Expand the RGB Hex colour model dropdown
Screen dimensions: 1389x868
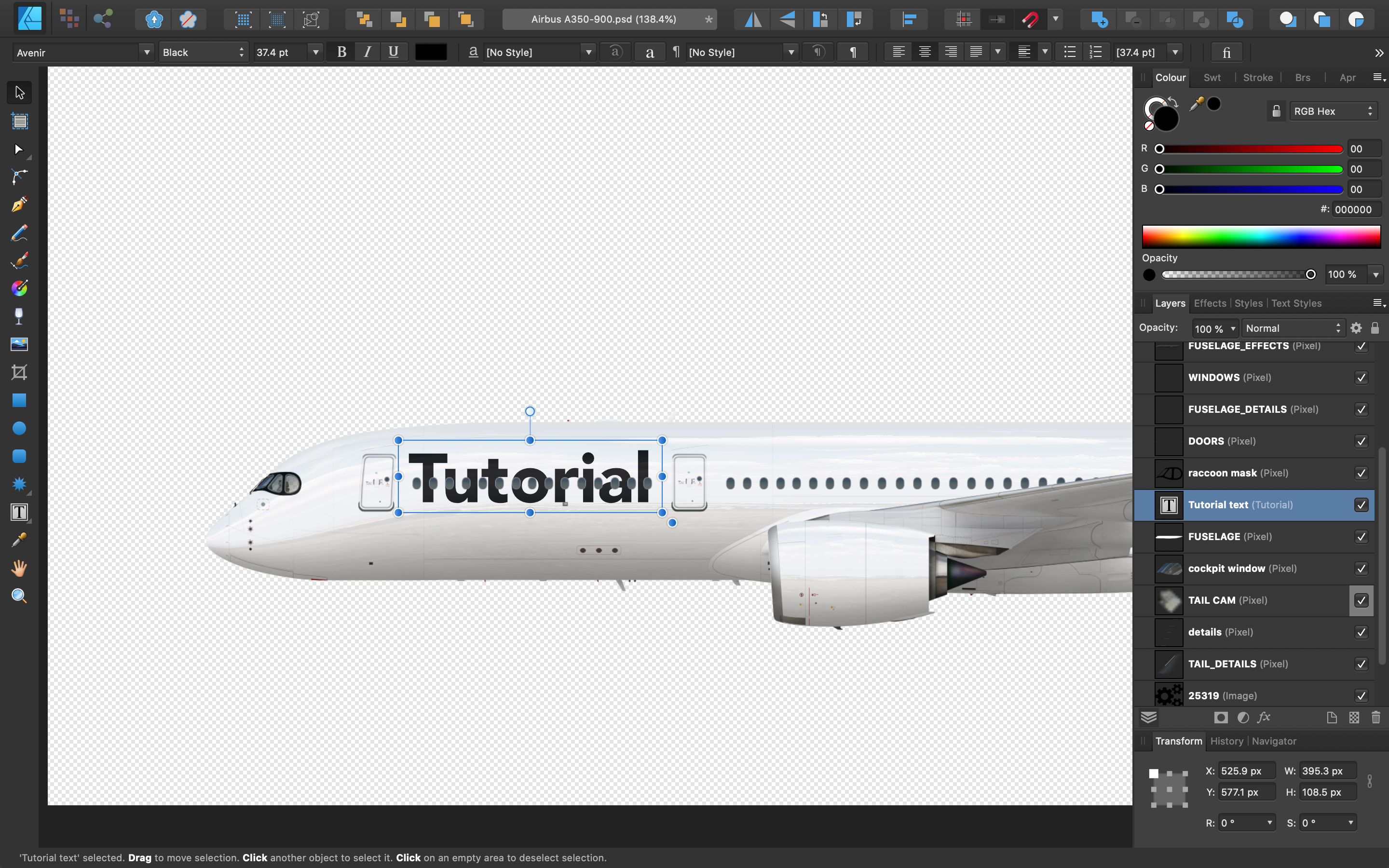point(1333,111)
